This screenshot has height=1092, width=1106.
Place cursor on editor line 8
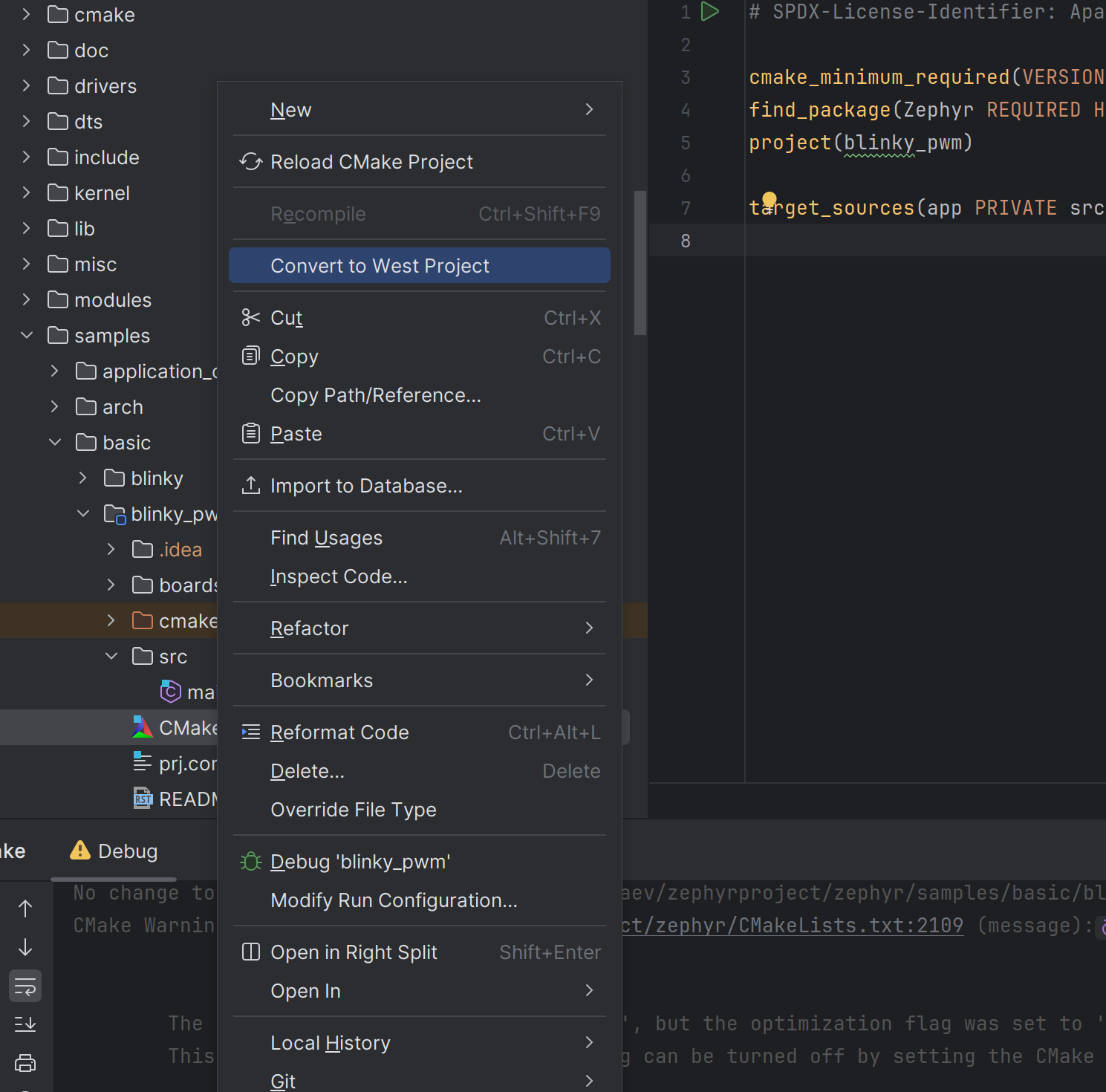pyautogui.click(x=926, y=240)
